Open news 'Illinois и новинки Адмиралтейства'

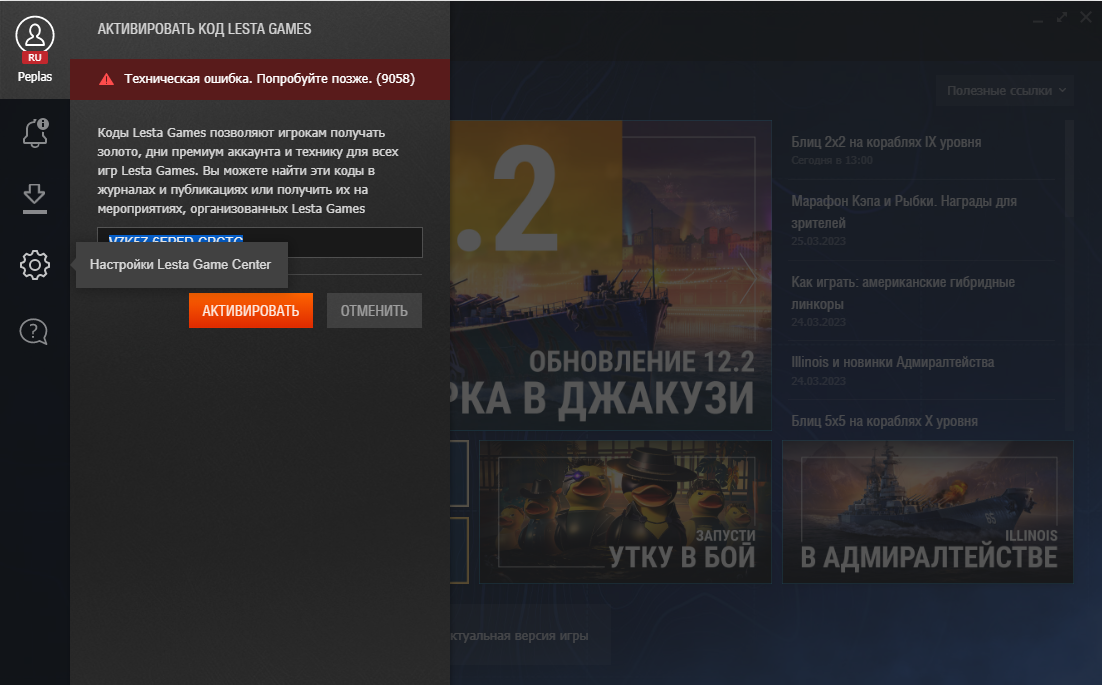[892, 362]
